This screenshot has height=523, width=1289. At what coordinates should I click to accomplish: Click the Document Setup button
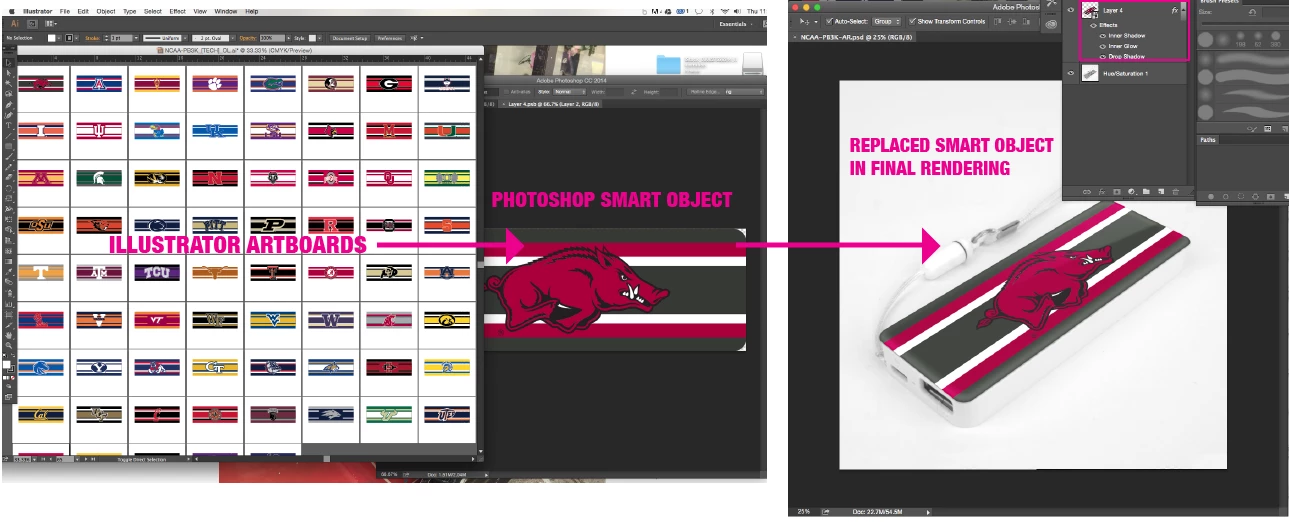click(x=350, y=38)
